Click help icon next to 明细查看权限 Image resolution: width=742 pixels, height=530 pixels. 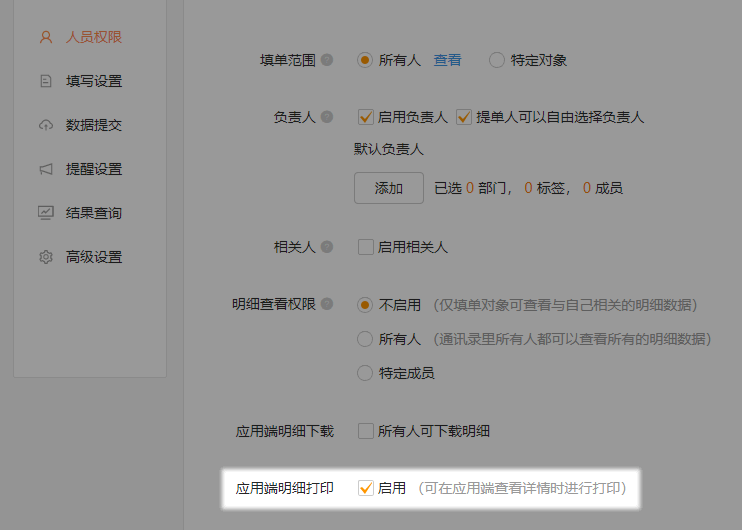pyautogui.click(x=327, y=305)
